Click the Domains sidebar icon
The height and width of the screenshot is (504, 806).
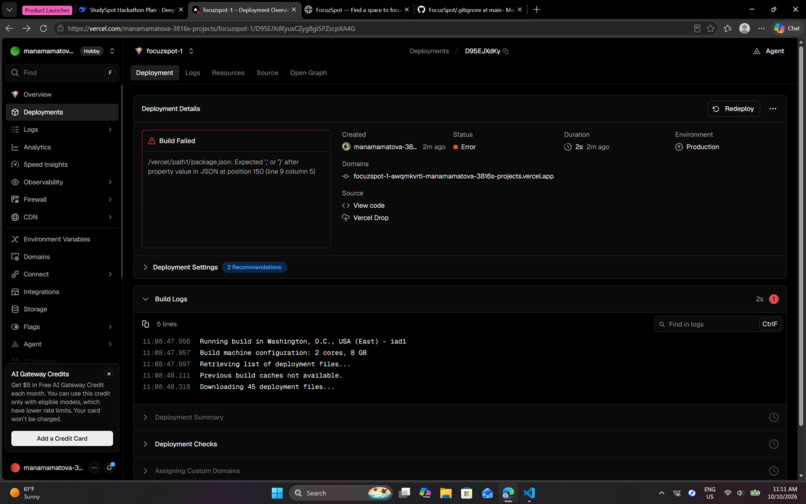pyautogui.click(x=15, y=257)
